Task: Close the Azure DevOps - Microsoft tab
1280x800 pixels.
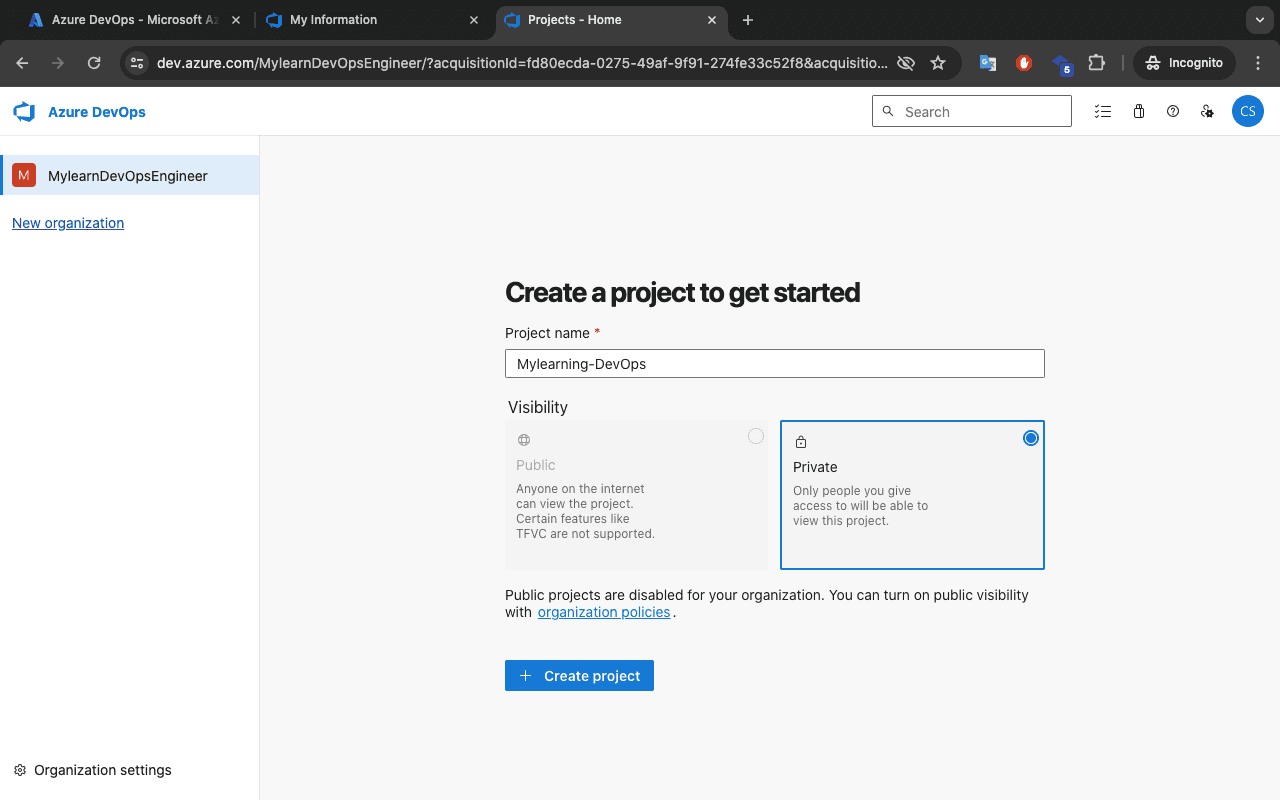Action: pos(235,20)
